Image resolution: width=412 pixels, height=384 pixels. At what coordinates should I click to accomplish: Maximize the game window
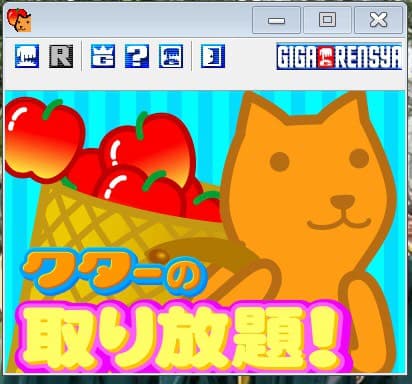pos(327,20)
